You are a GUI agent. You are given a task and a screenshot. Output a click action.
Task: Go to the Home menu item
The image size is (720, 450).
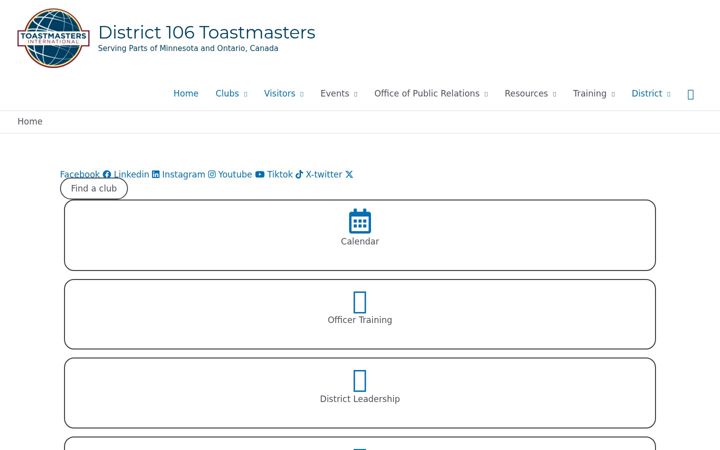tap(186, 93)
